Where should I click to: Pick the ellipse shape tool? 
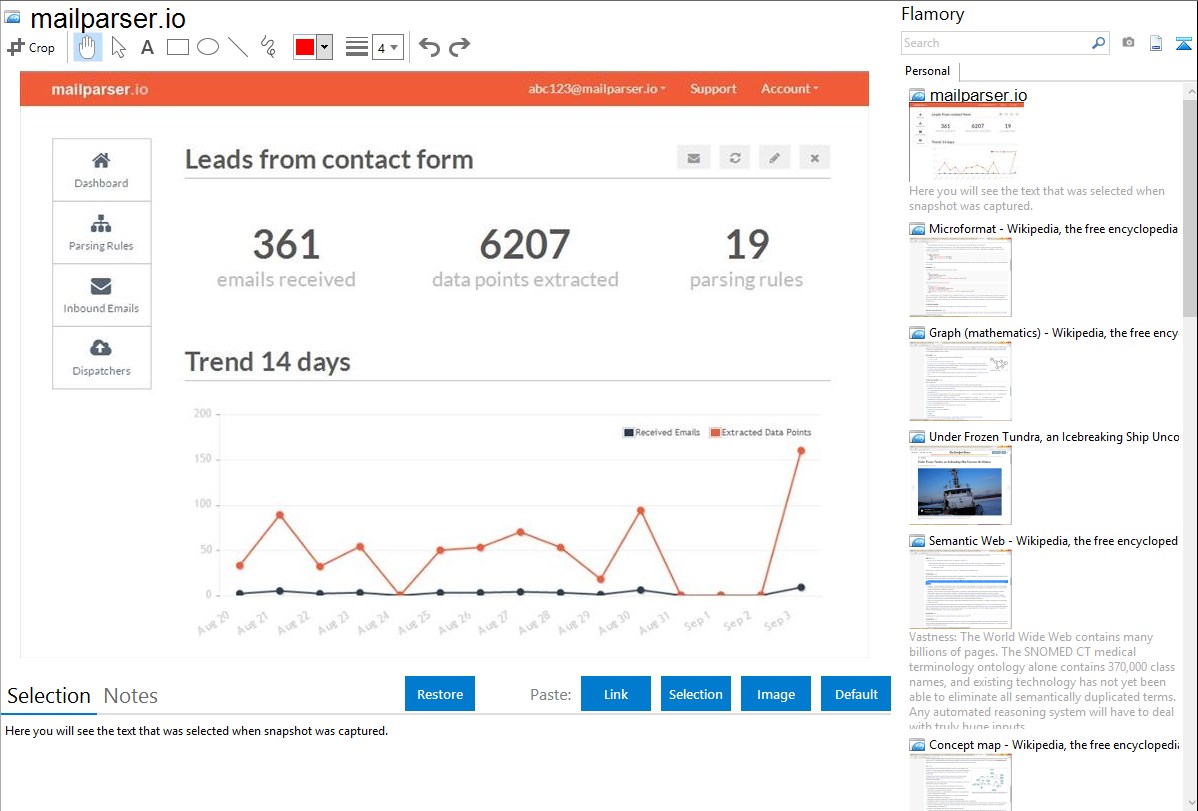[208, 47]
